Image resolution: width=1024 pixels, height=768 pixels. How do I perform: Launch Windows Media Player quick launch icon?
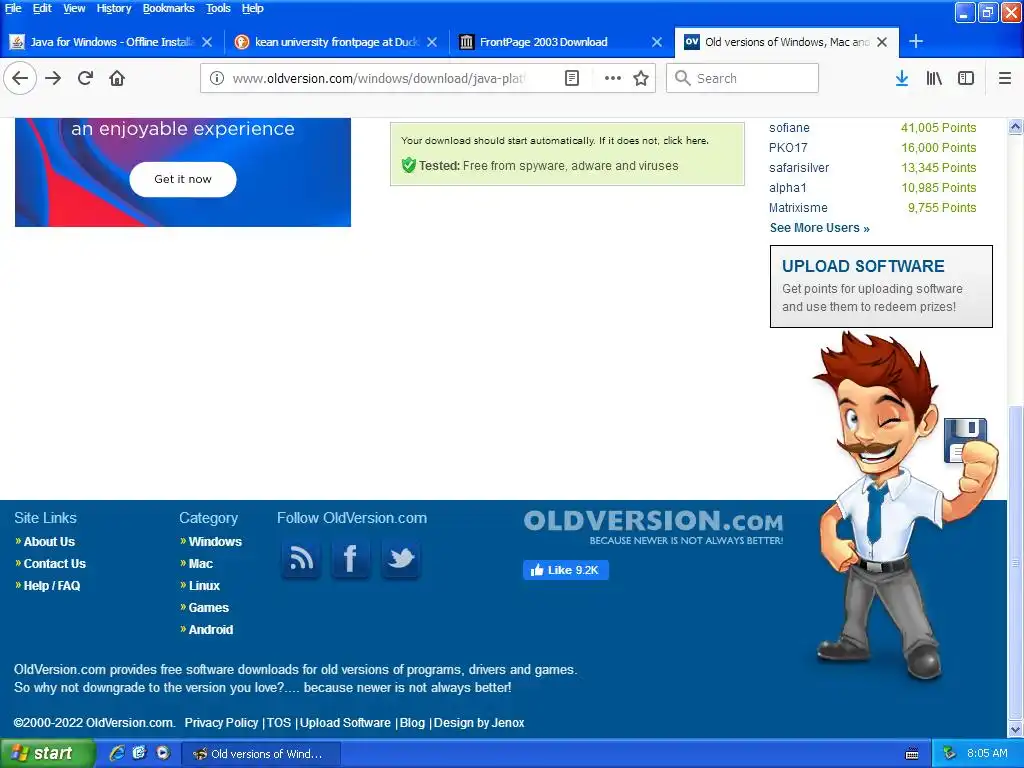(x=163, y=753)
